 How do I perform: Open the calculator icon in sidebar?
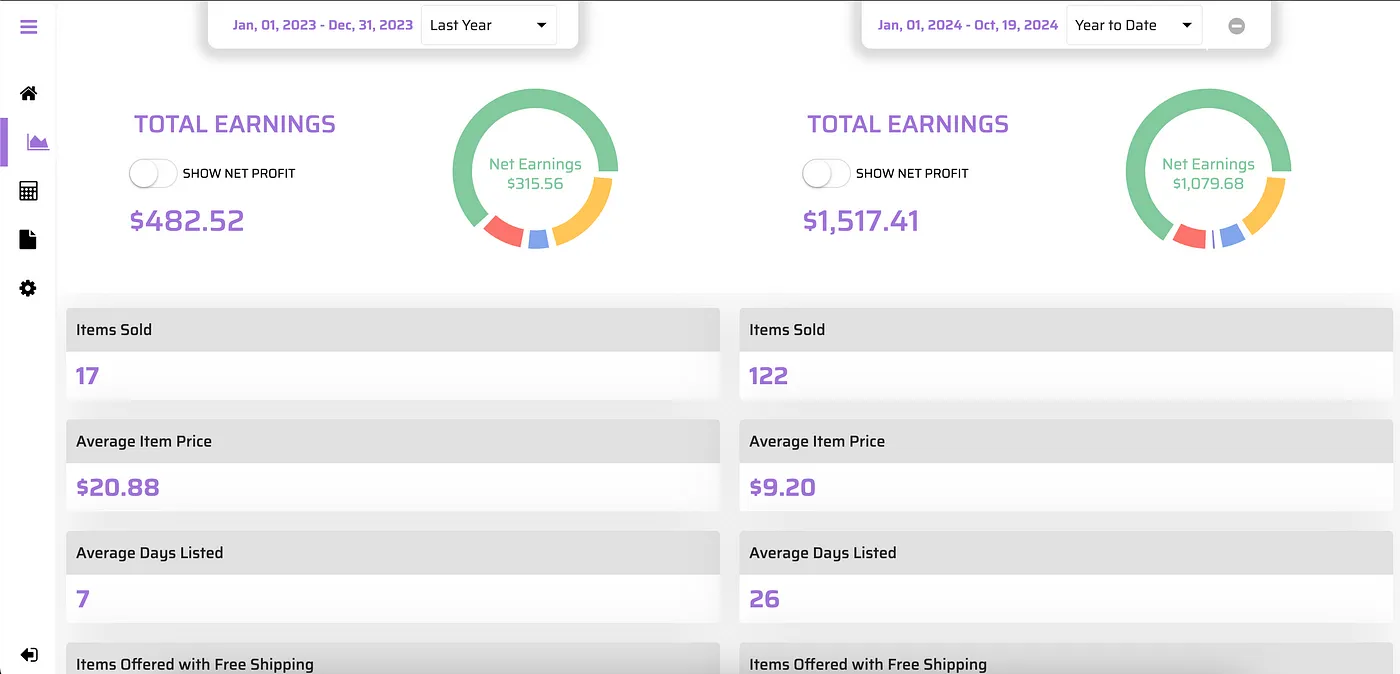tap(28, 191)
